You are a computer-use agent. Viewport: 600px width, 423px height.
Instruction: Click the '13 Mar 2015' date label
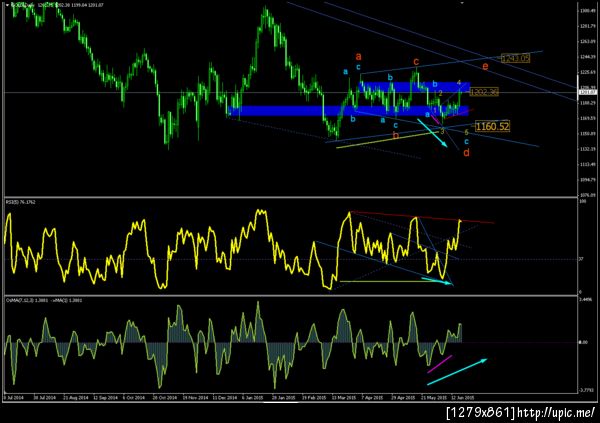(343, 398)
